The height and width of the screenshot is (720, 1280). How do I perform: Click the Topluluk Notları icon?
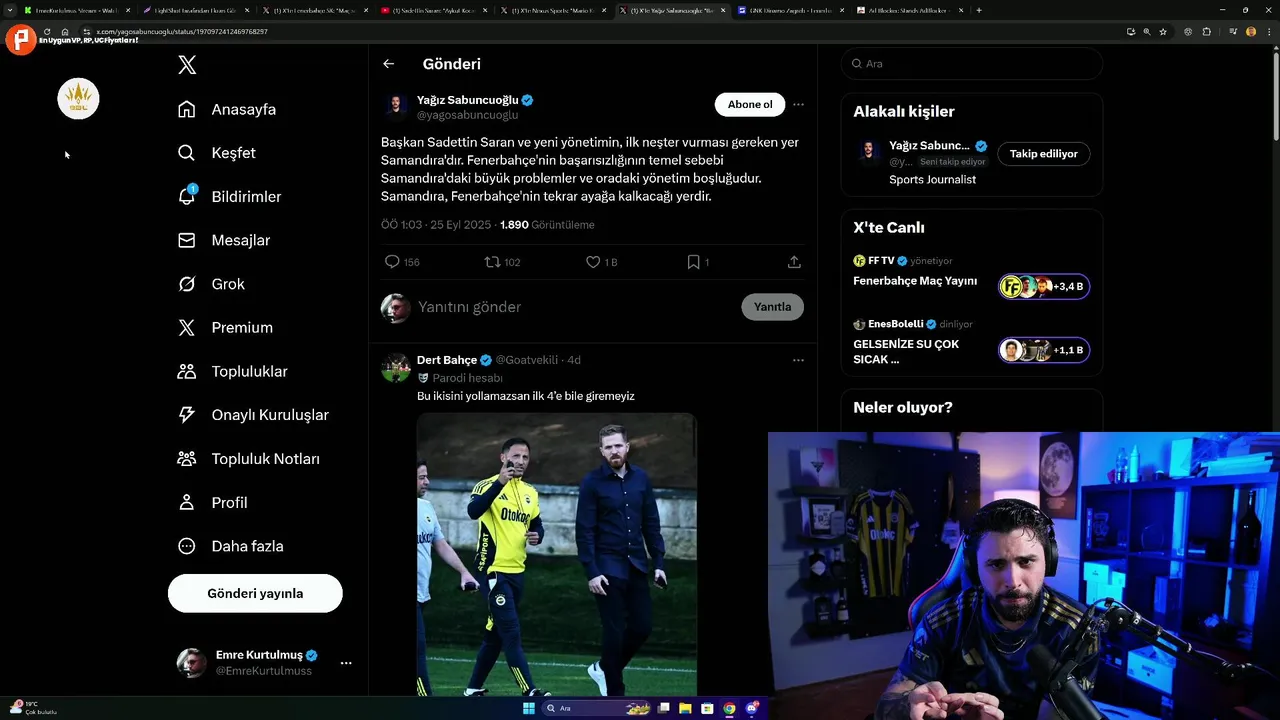point(187,459)
